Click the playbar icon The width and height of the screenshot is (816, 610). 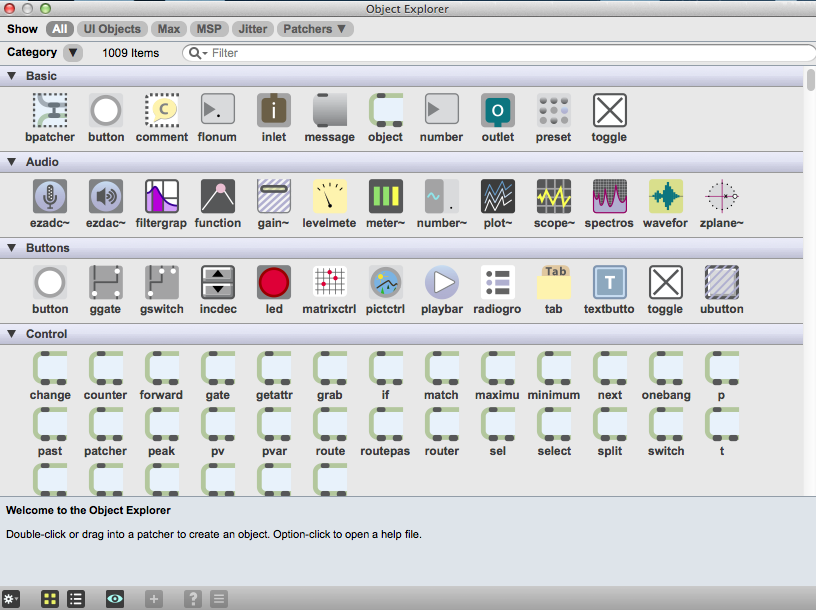442,282
